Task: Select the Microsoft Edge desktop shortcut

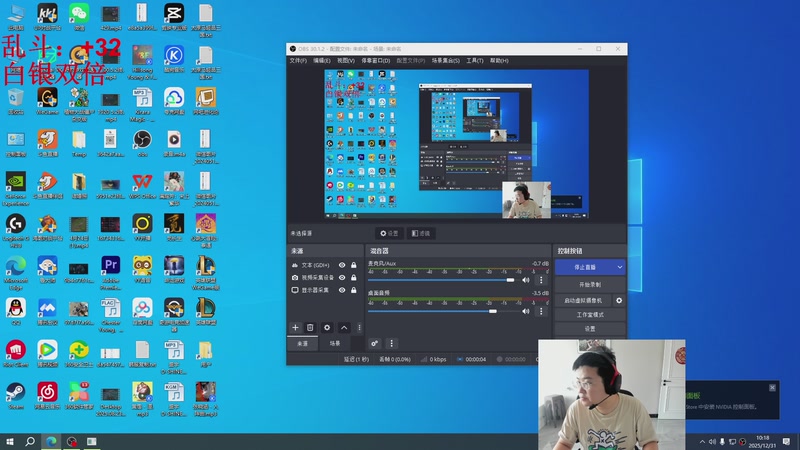Action: click(15, 273)
